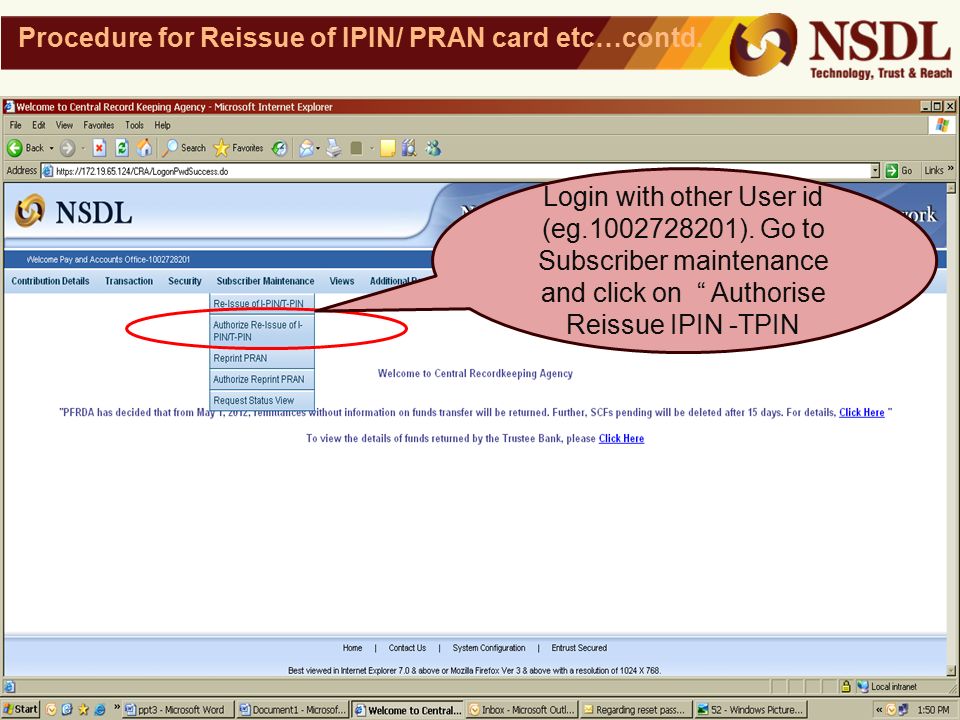Expand the Mail button dropdown arrow
960x720 pixels.
[318, 148]
